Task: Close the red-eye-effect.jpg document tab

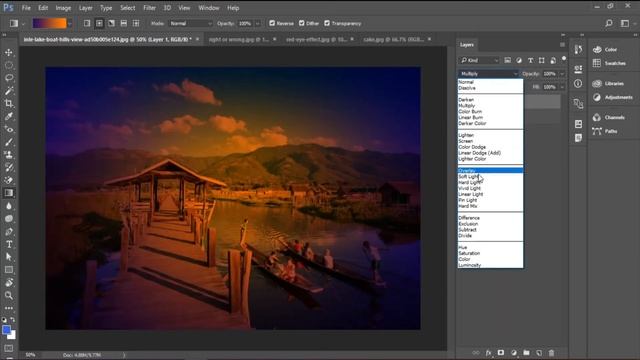Action: click(352, 39)
